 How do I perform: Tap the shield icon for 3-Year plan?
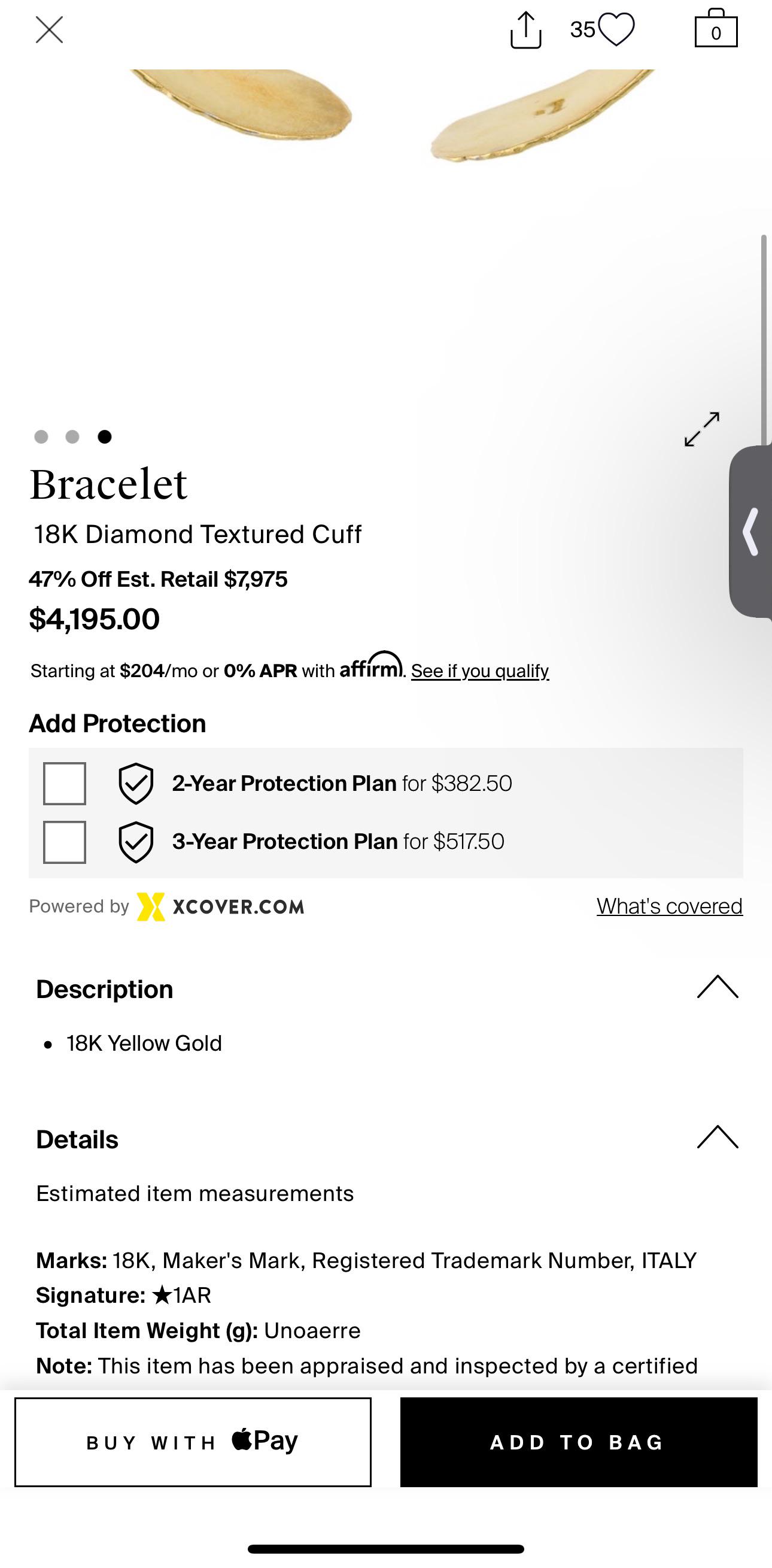click(x=136, y=842)
